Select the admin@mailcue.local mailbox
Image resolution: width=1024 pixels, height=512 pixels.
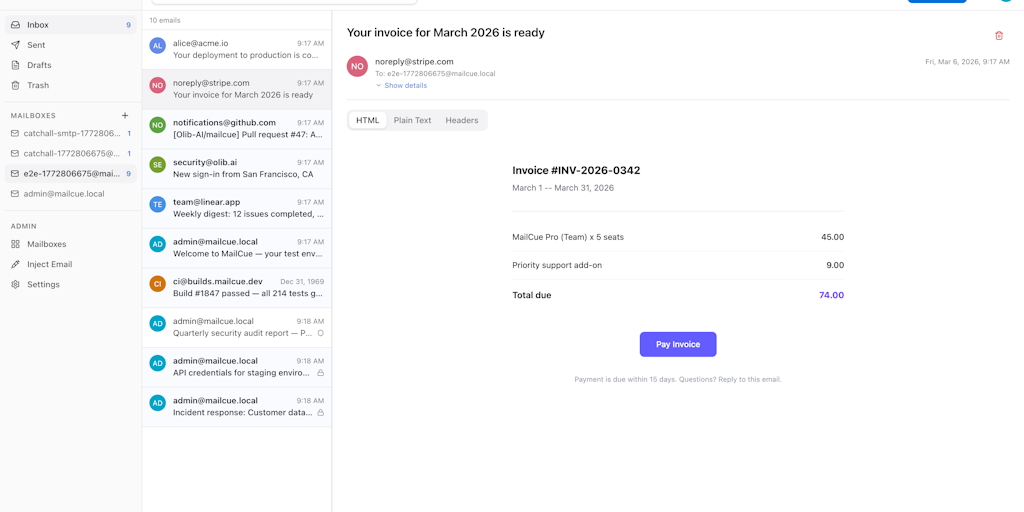(64, 194)
